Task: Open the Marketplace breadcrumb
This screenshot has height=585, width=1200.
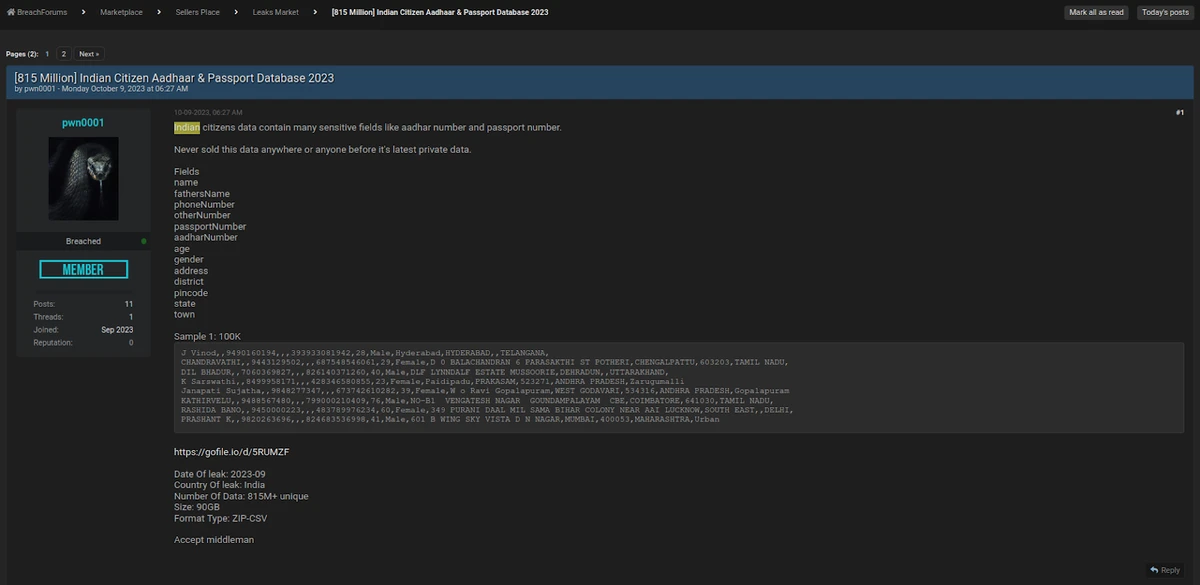Action: coord(121,12)
